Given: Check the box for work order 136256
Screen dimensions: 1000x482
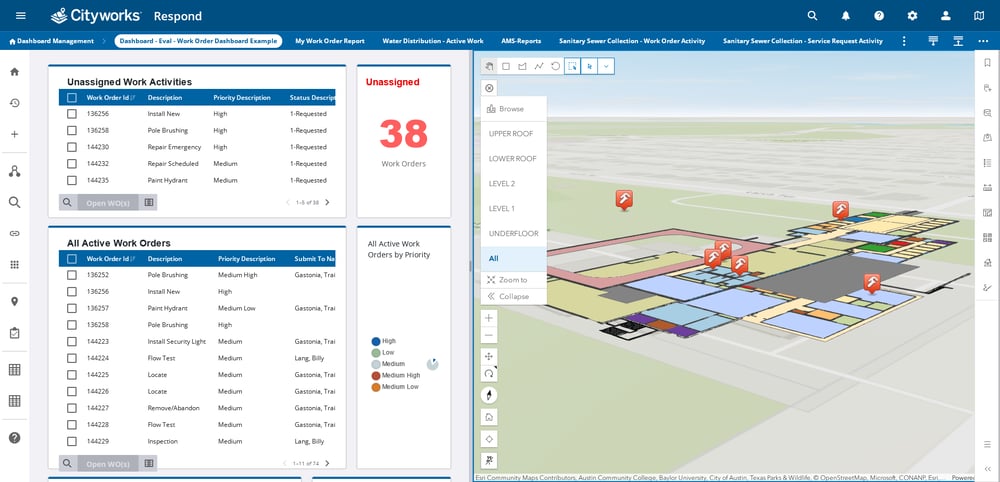Looking at the screenshot, I should (x=72, y=114).
